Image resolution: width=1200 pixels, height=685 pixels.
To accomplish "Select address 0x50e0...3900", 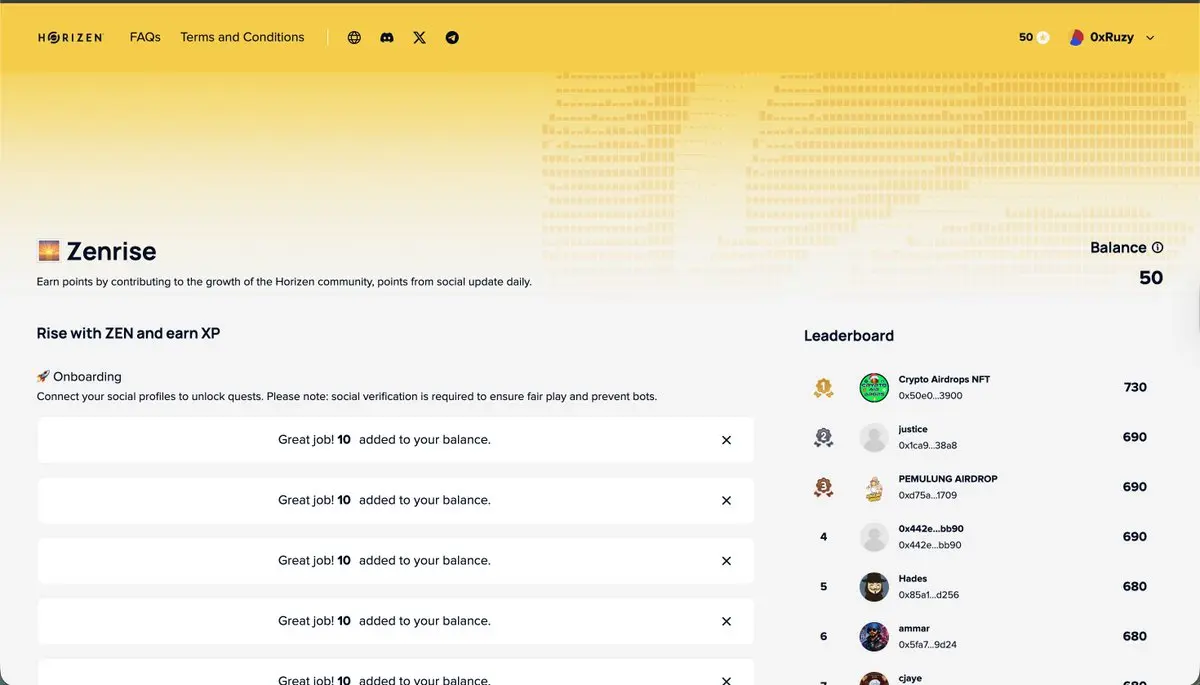I will point(930,396).
